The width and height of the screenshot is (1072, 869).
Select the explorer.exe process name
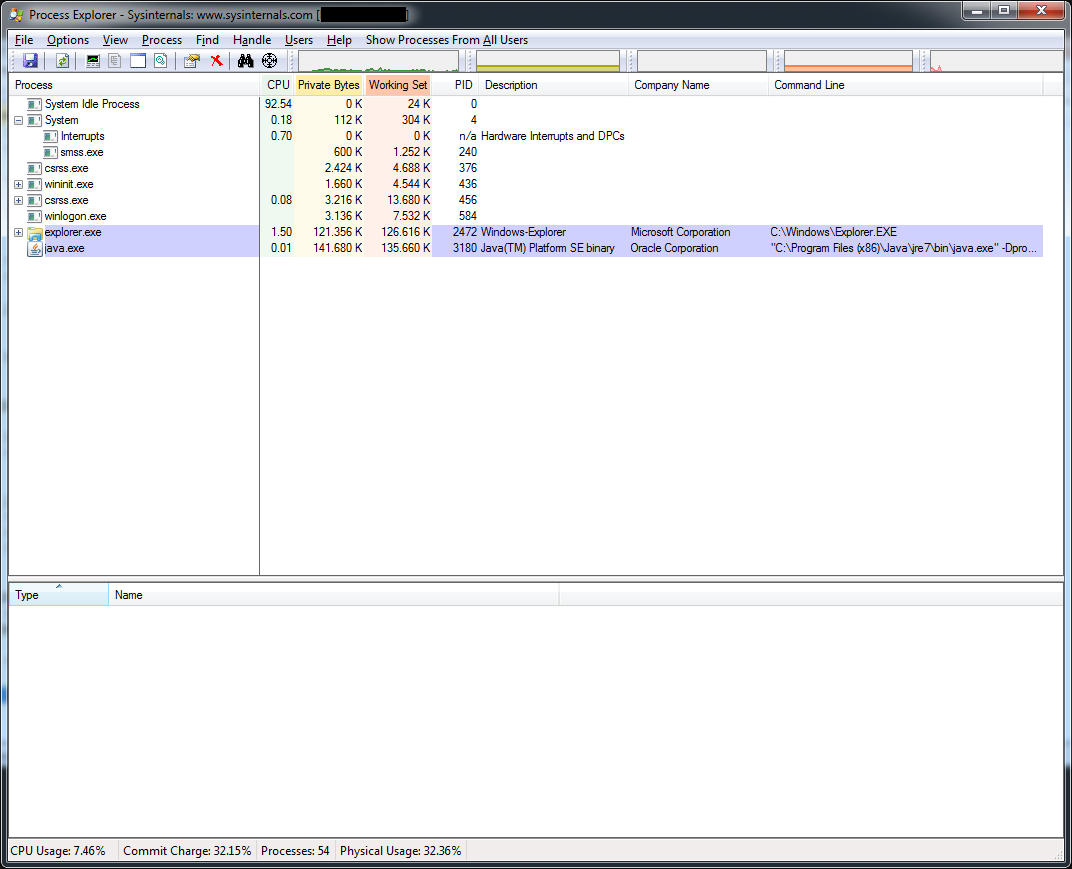73,232
